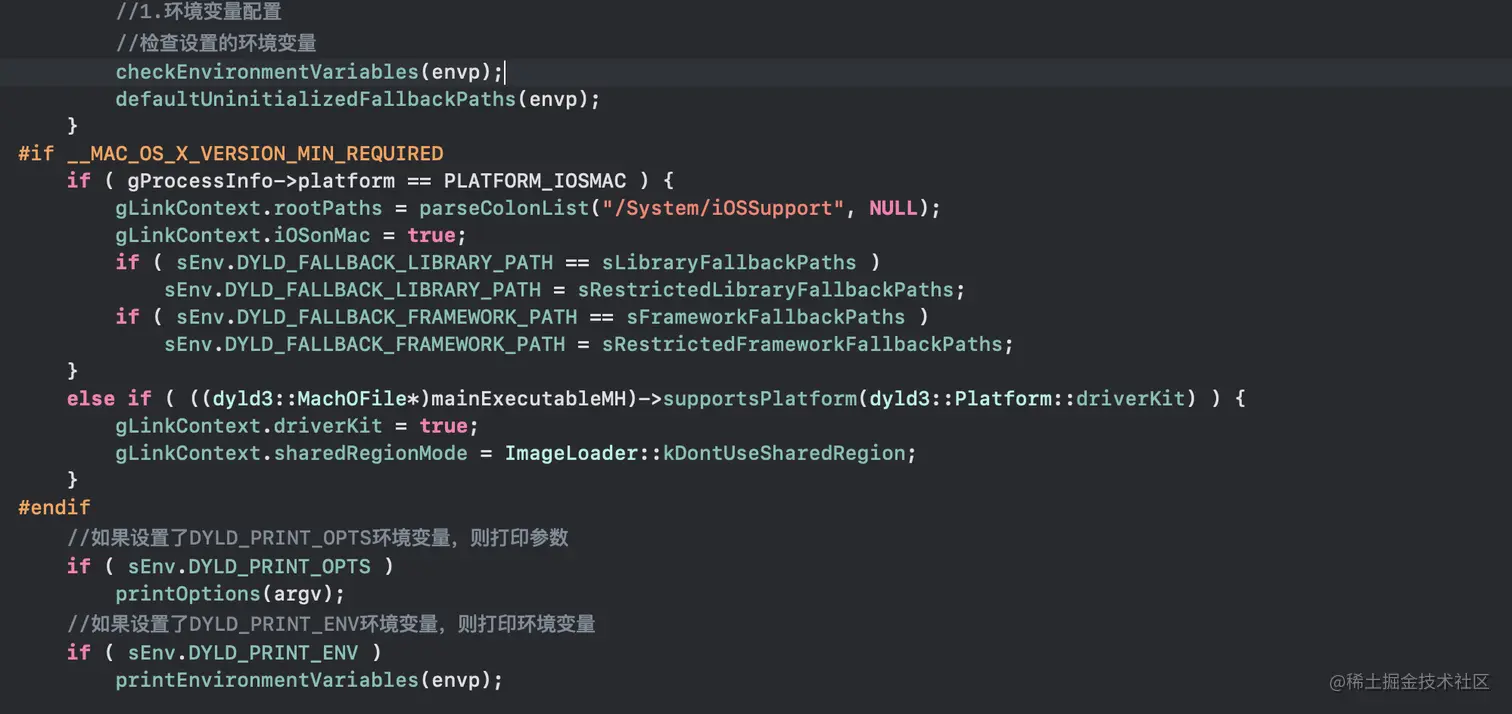Click 'sEnv.DYLD_FALLBACK_FRAMEWORK_PATH ==' condition

click(x=395, y=317)
